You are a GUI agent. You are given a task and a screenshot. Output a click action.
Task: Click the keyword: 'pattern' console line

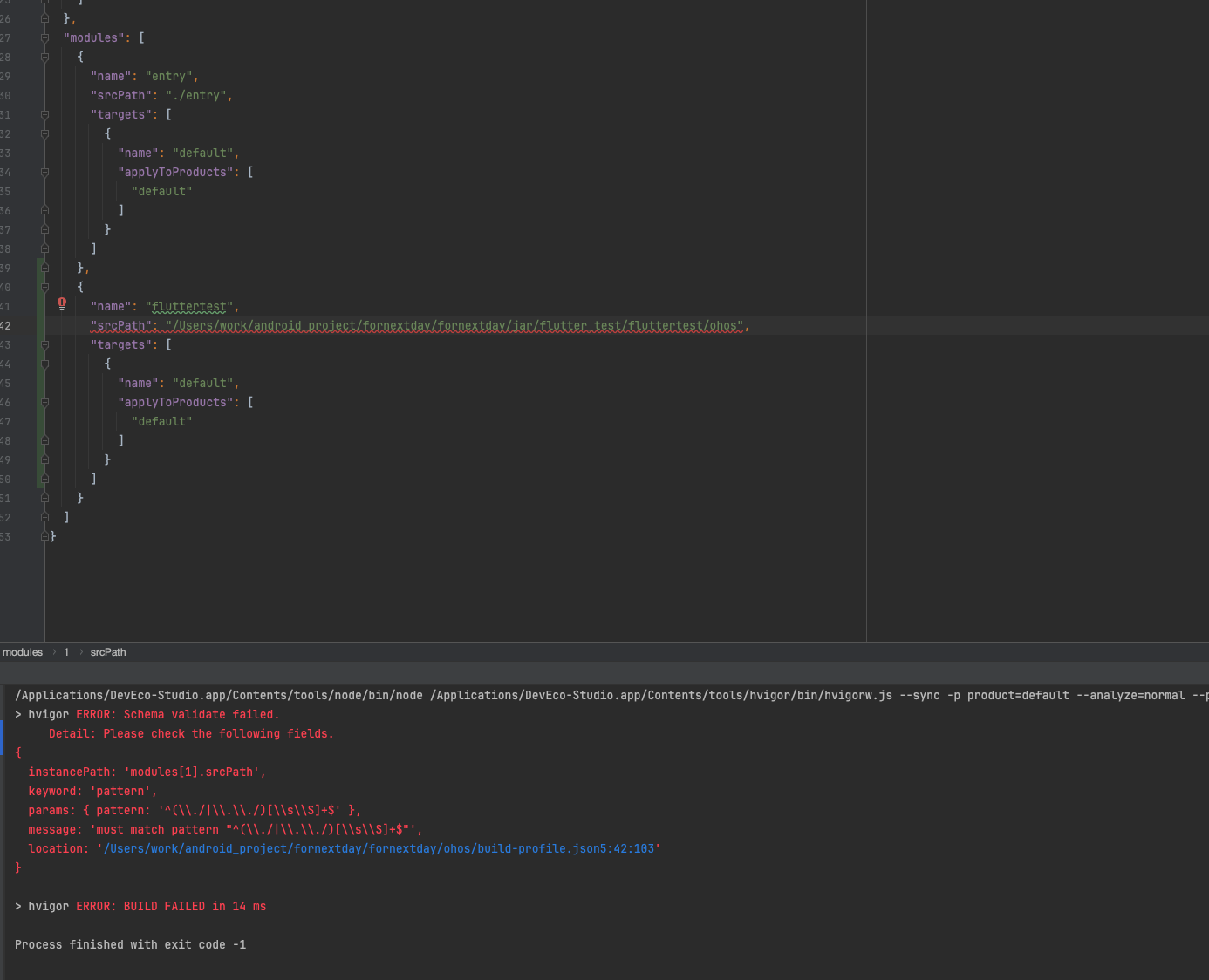[x=92, y=791]
